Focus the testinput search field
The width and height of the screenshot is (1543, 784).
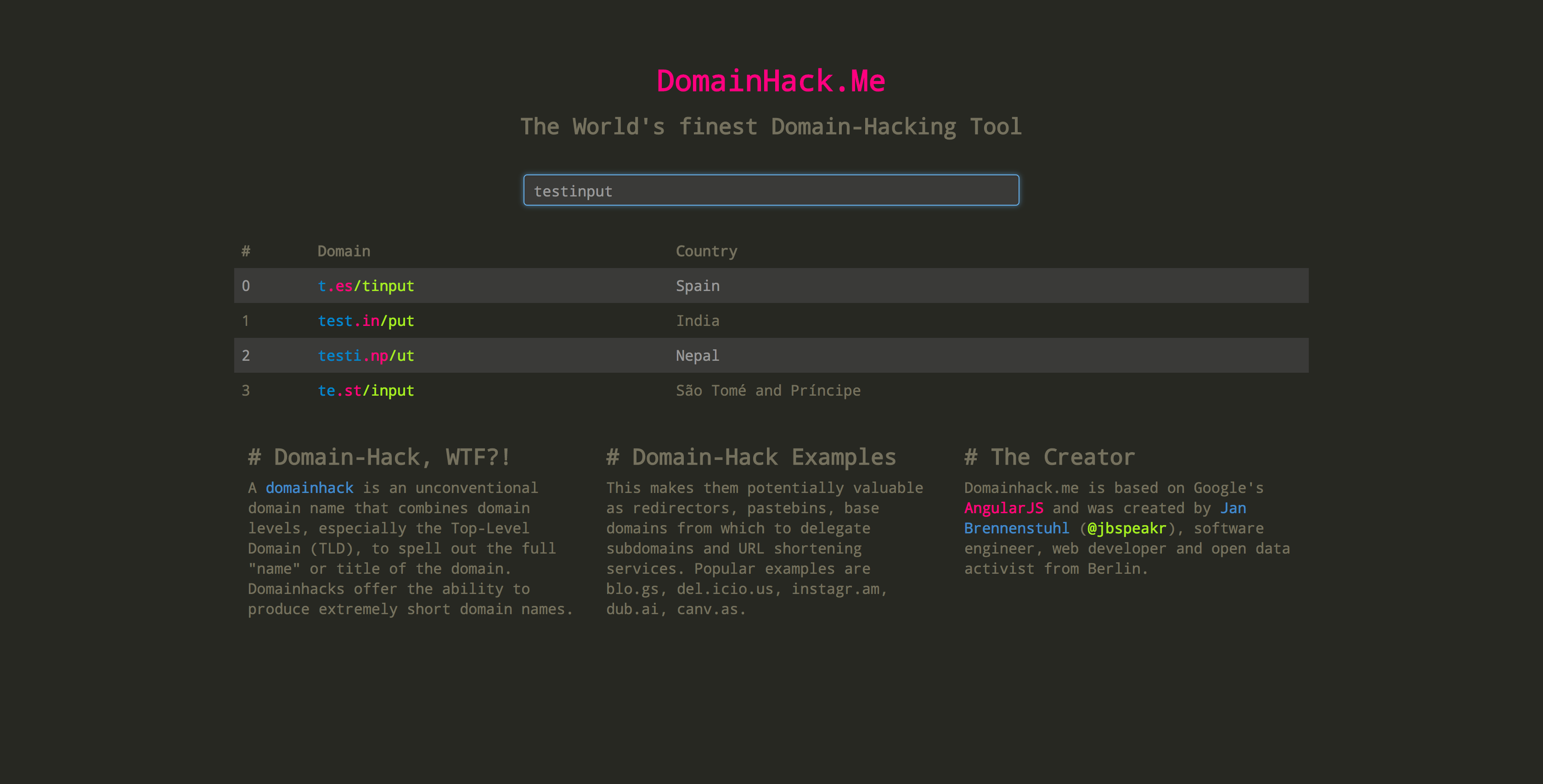770,190
